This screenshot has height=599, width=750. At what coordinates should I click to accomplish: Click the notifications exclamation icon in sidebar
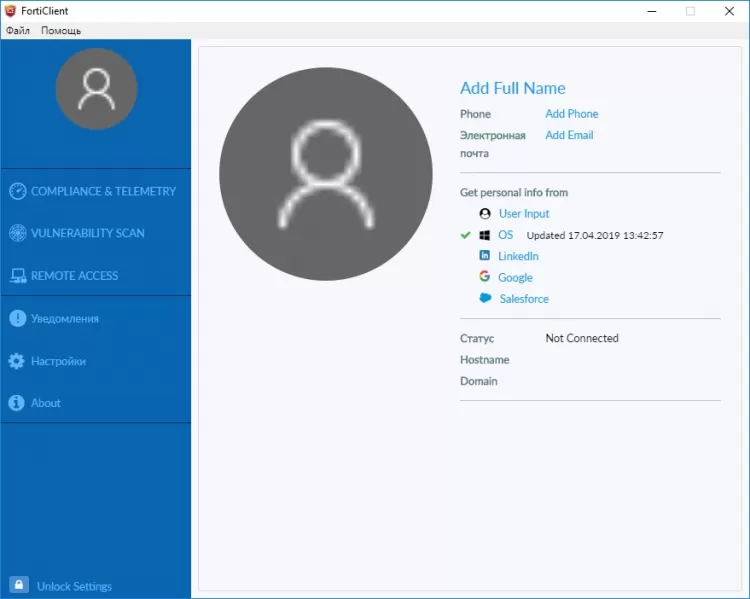point(17,319)
